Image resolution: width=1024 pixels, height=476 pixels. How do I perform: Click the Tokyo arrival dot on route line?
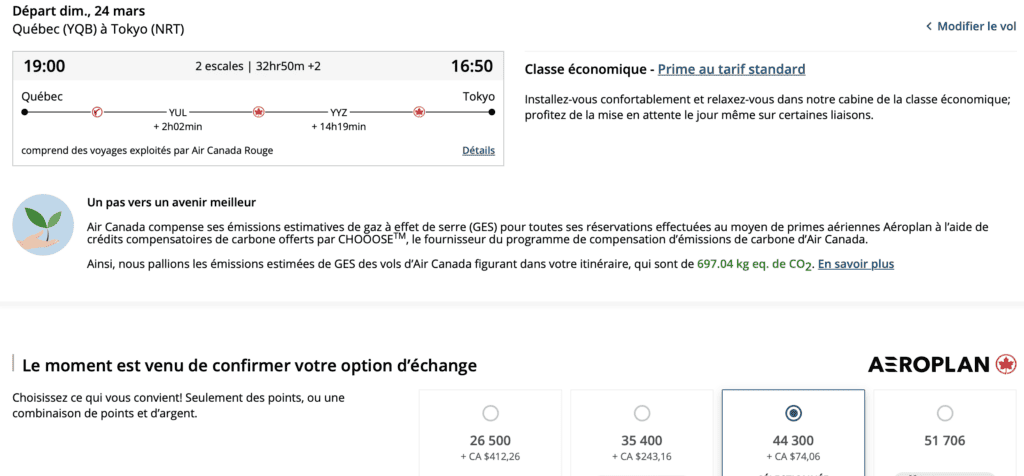[x=491, y=112]
